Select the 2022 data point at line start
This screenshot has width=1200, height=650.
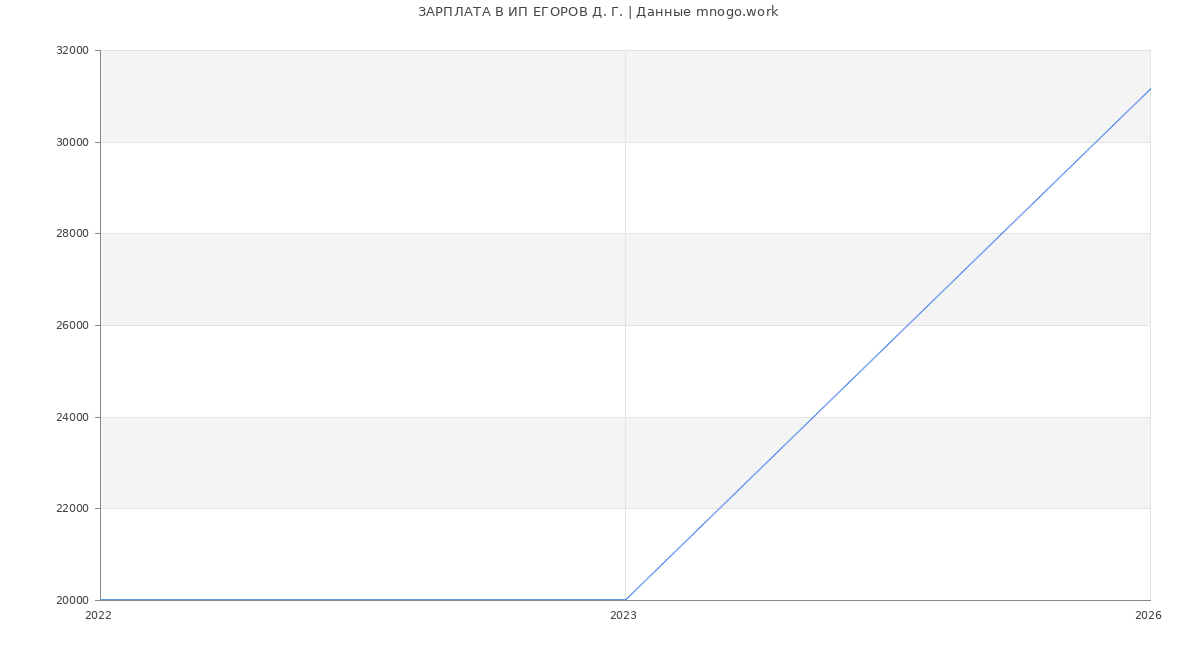(101, 600)
